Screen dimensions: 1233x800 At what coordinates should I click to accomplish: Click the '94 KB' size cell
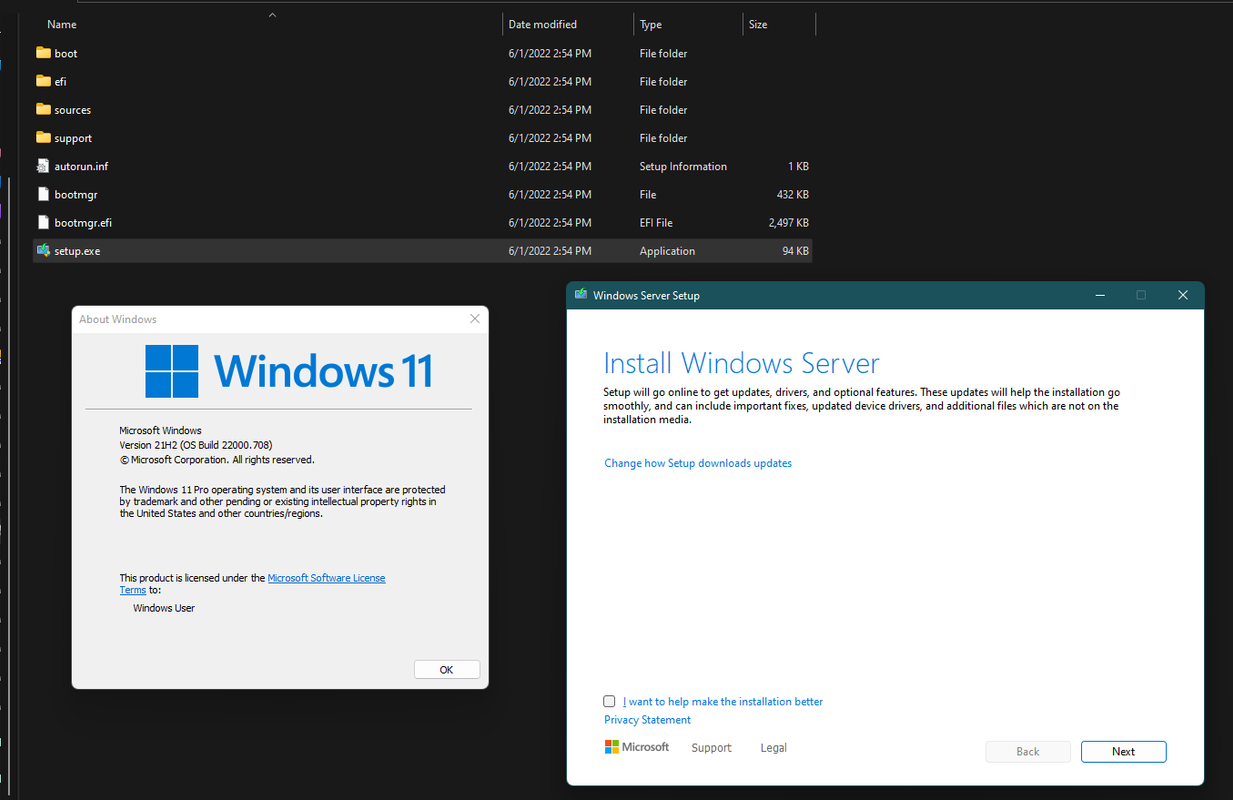[x=795, y=251]
